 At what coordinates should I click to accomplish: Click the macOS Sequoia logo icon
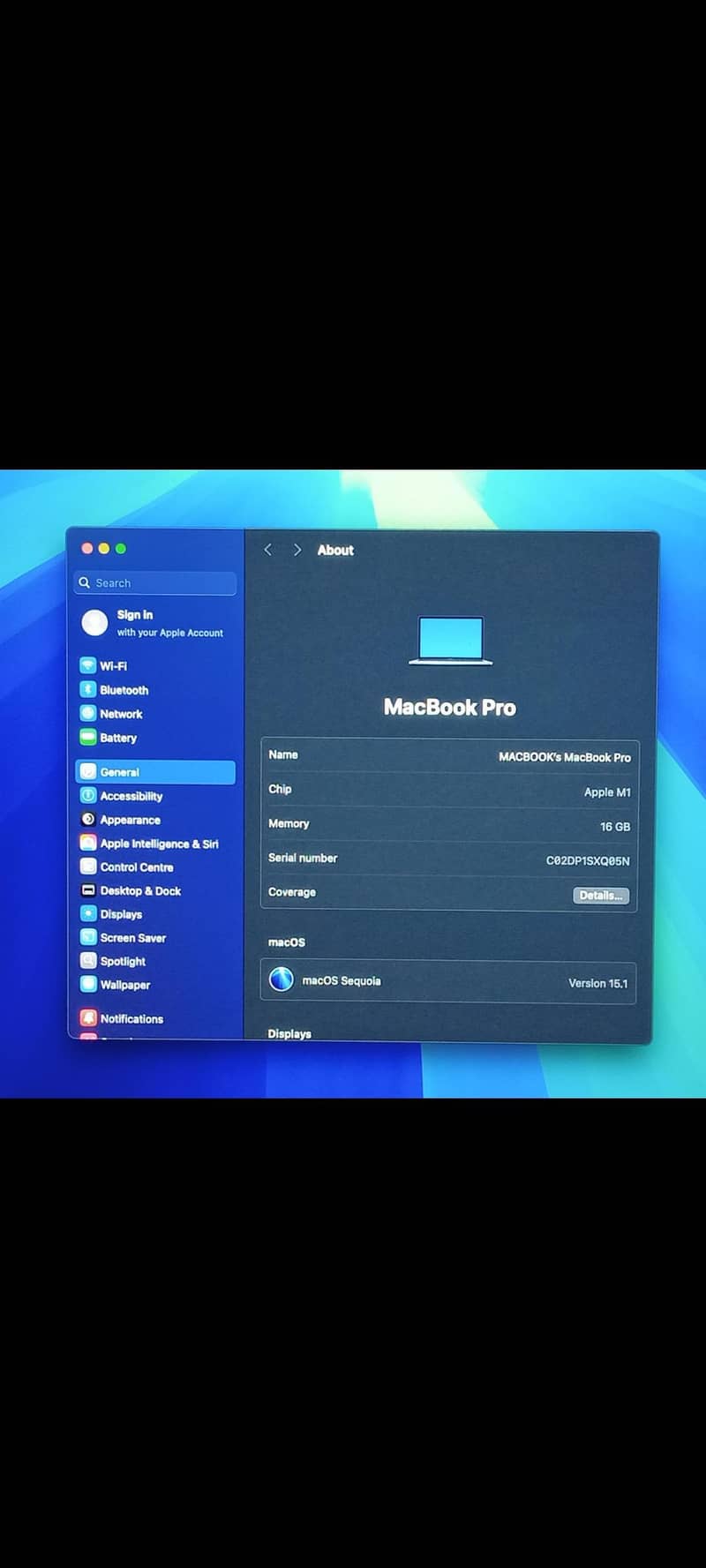(x=281, y=979)
